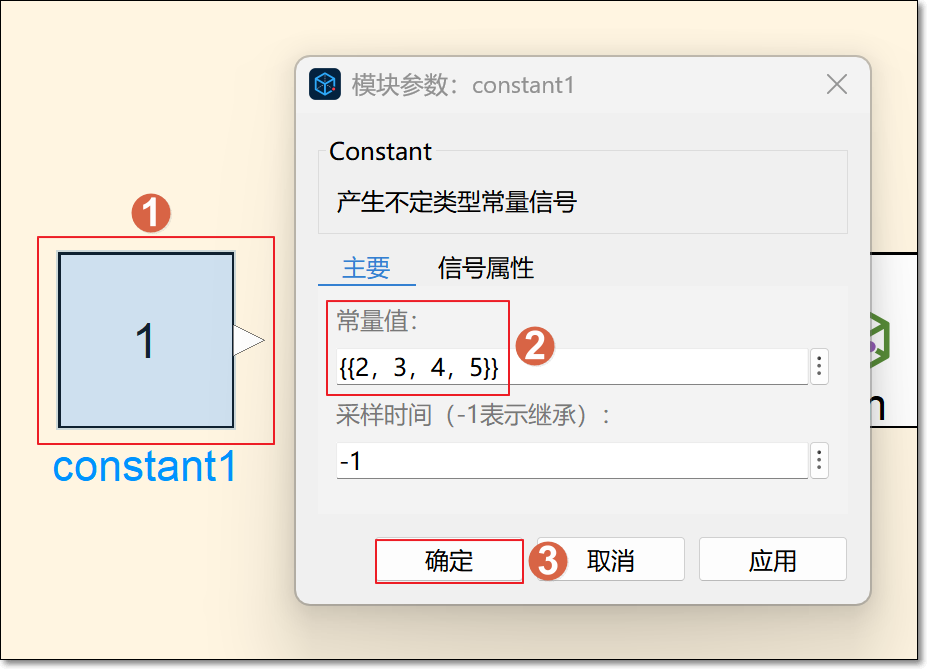
Task: Click the red number 1 annotation marker
Action: [x=151, y=213]
